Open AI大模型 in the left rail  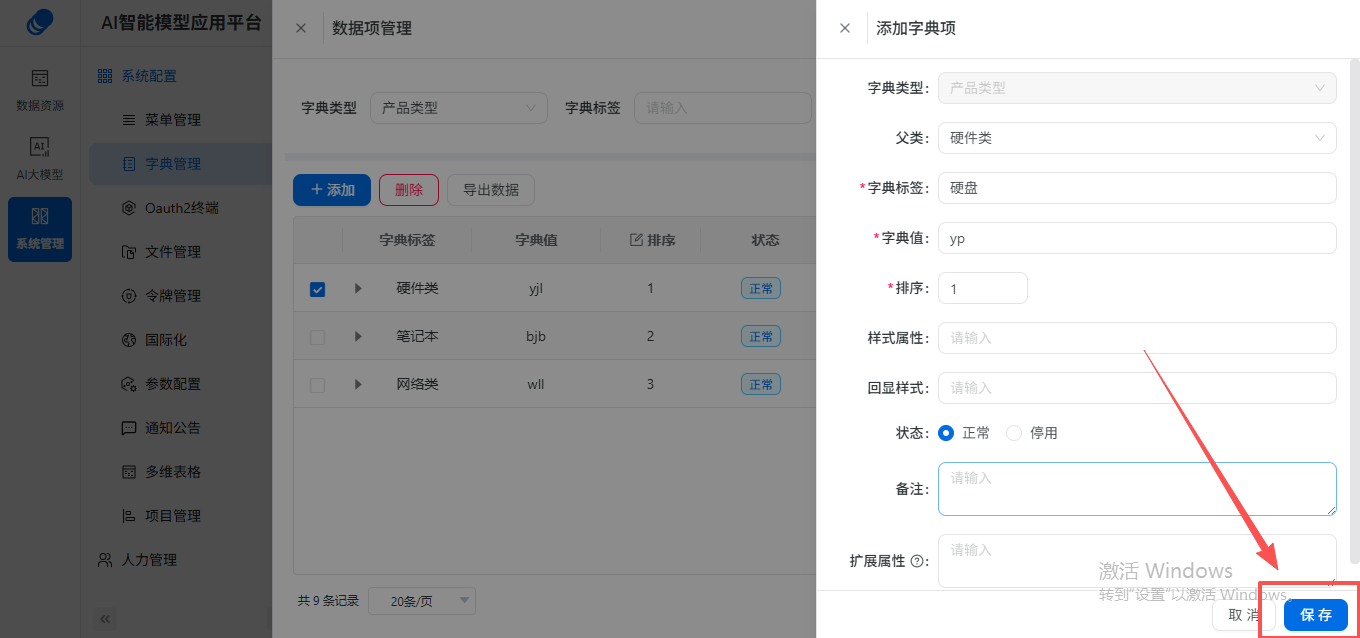pyautogui.click(x=40, y=159)
